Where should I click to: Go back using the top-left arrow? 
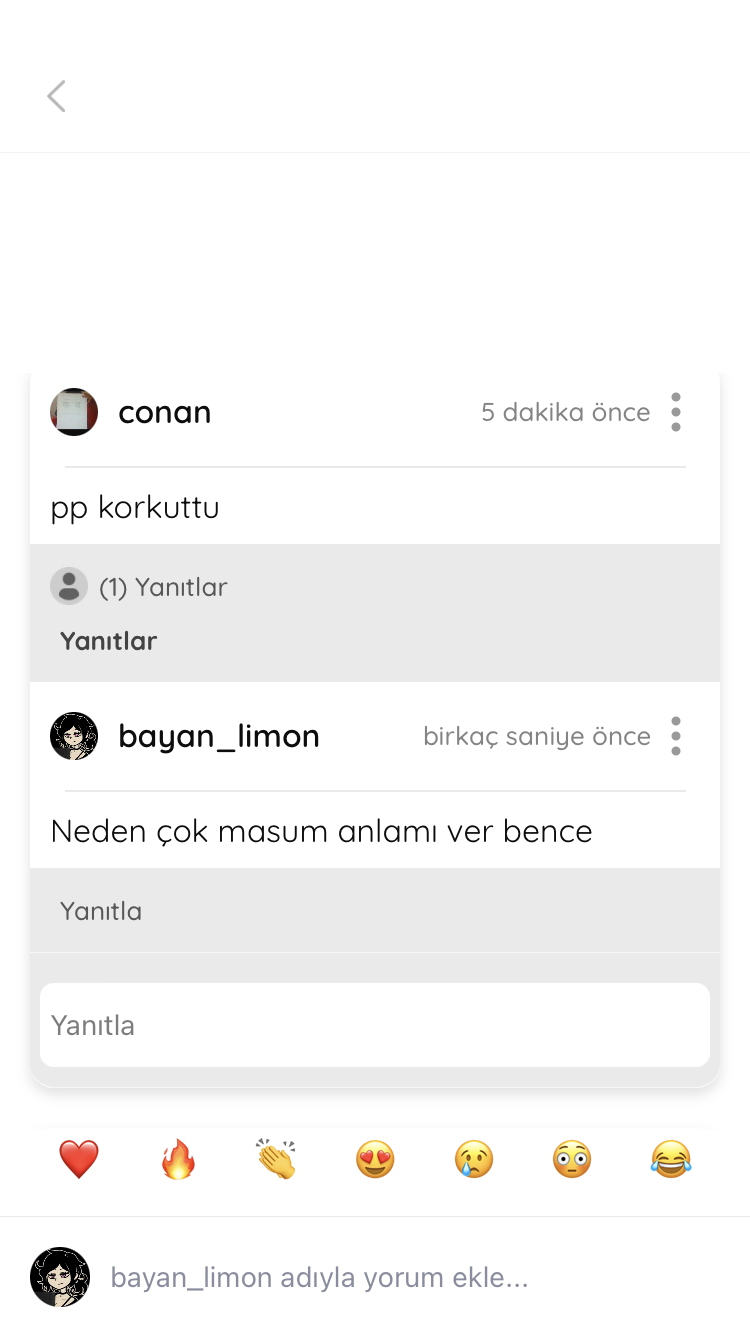point(56,96)
